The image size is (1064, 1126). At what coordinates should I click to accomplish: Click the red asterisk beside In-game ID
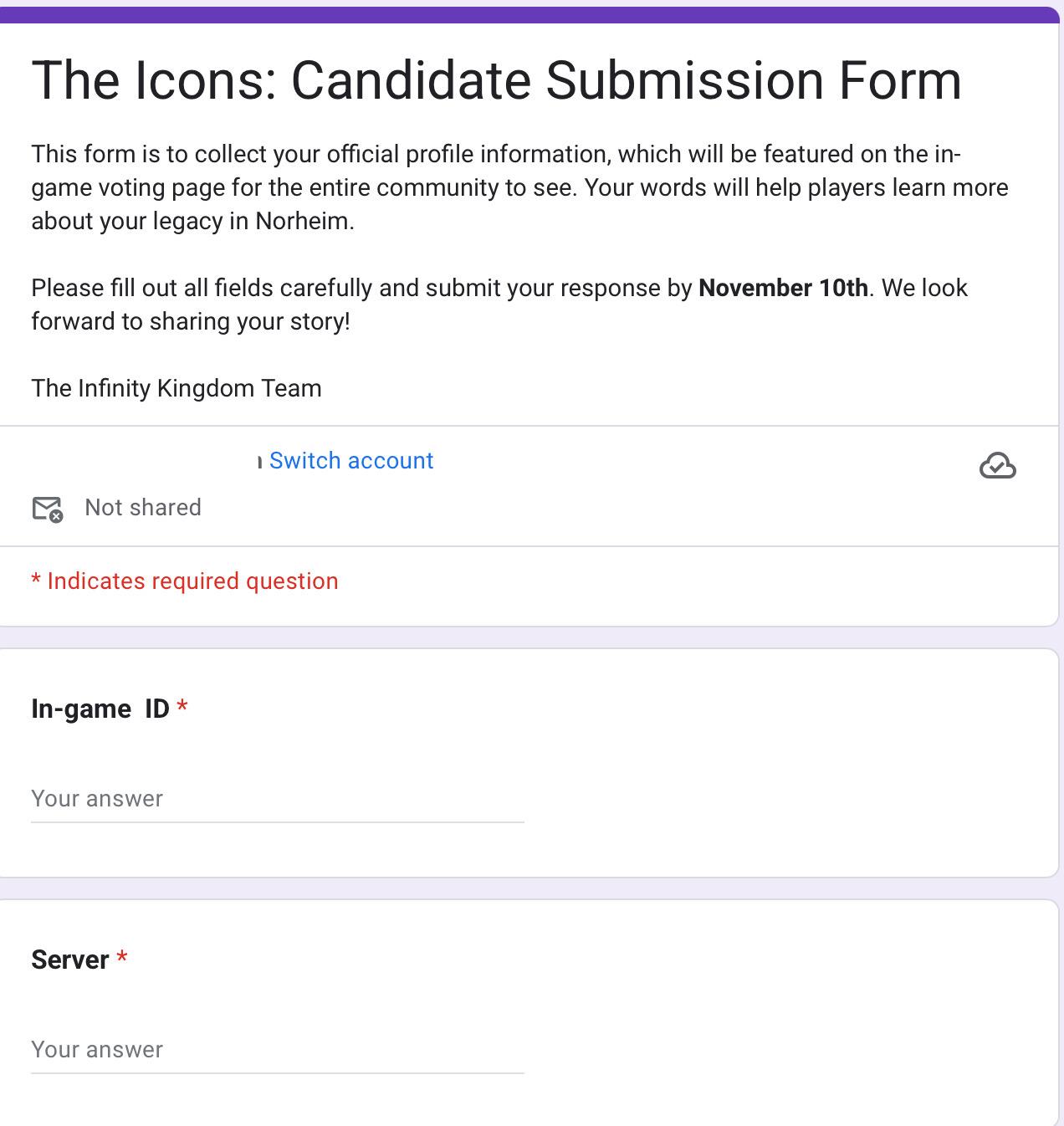tap(182, 709)
